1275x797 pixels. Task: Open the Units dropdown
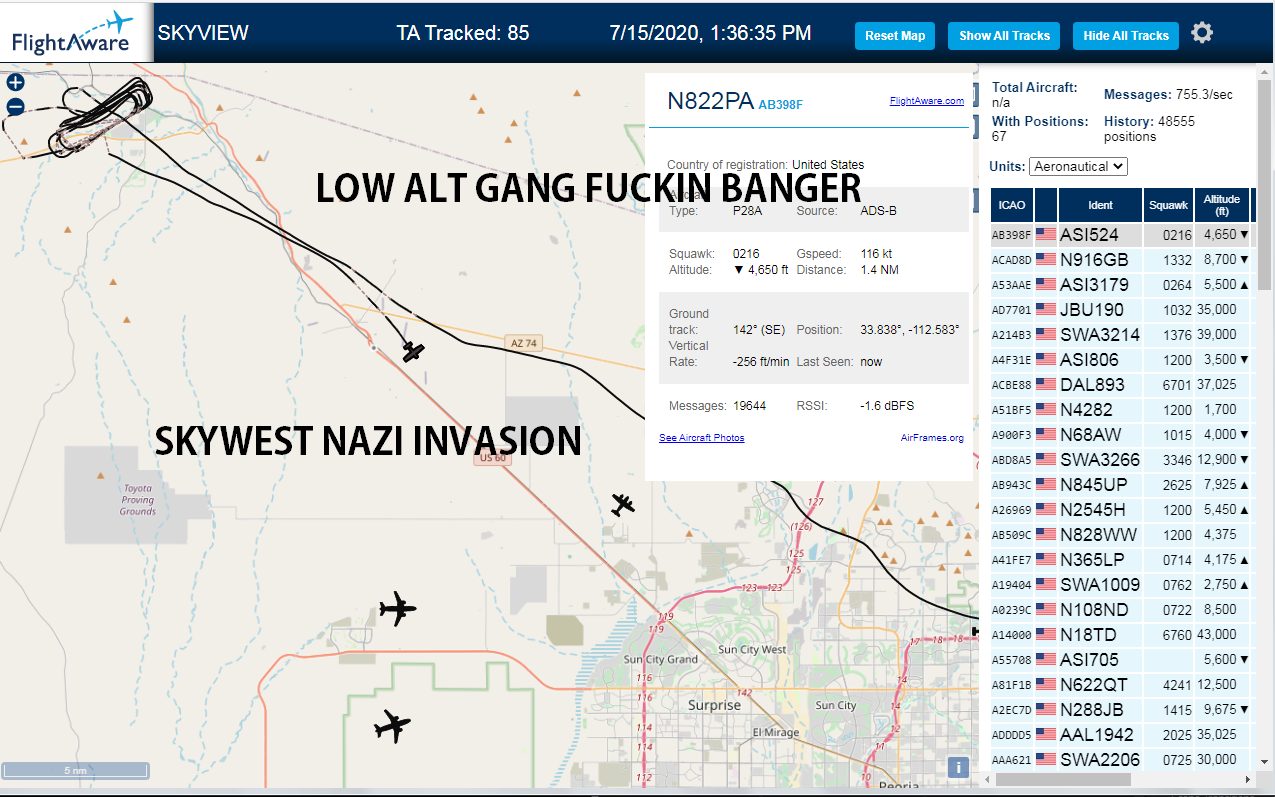[1078, 166]
